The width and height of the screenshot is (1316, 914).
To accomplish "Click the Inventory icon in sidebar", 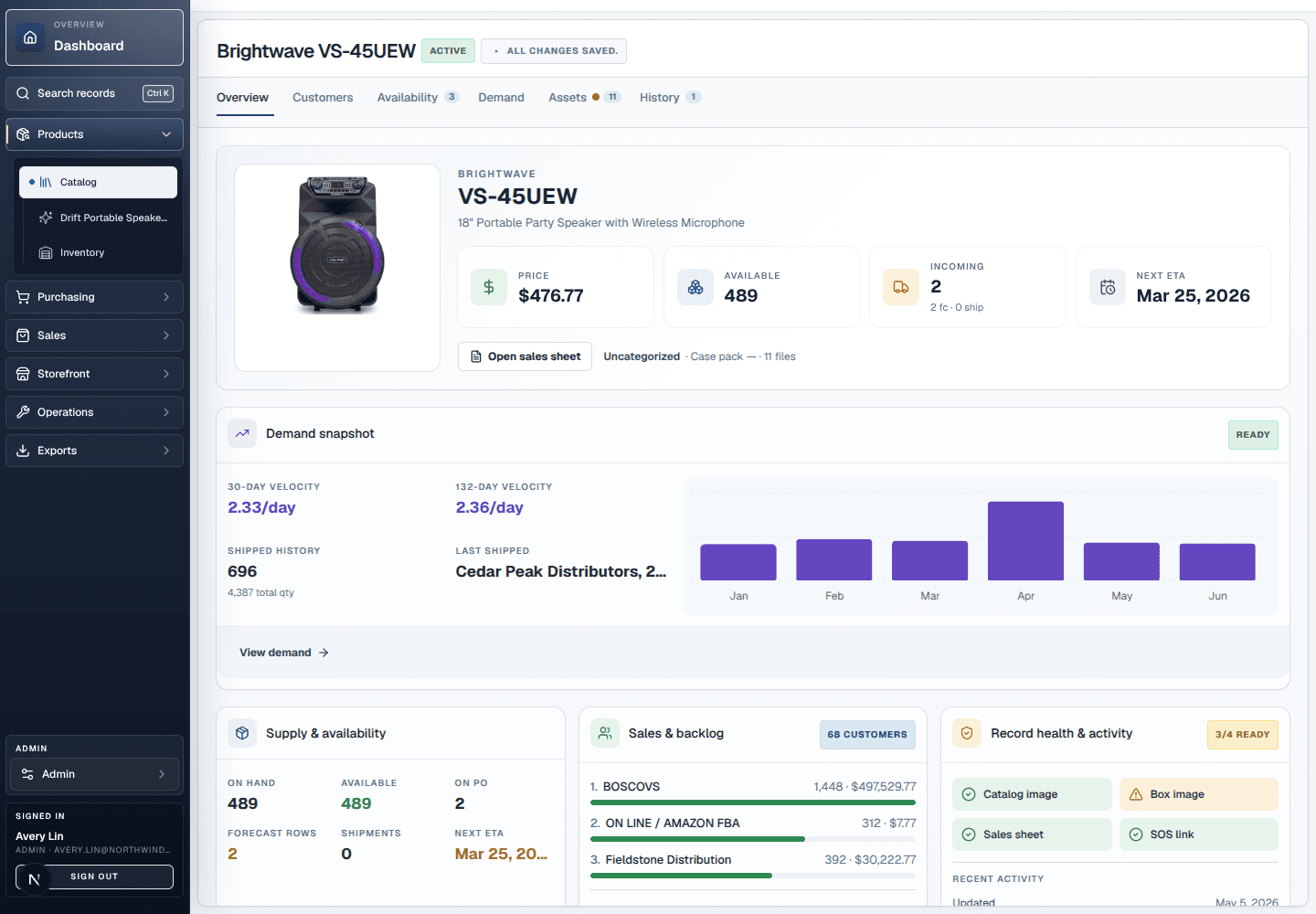I will click(x=46, y=252).
